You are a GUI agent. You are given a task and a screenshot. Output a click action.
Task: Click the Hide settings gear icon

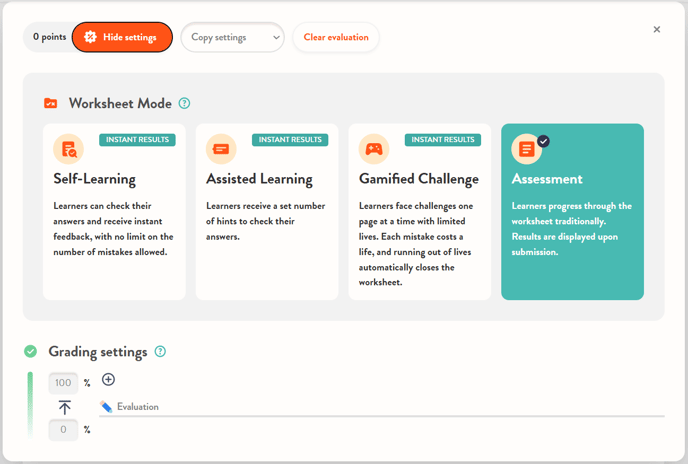click(x=90, y=37)
